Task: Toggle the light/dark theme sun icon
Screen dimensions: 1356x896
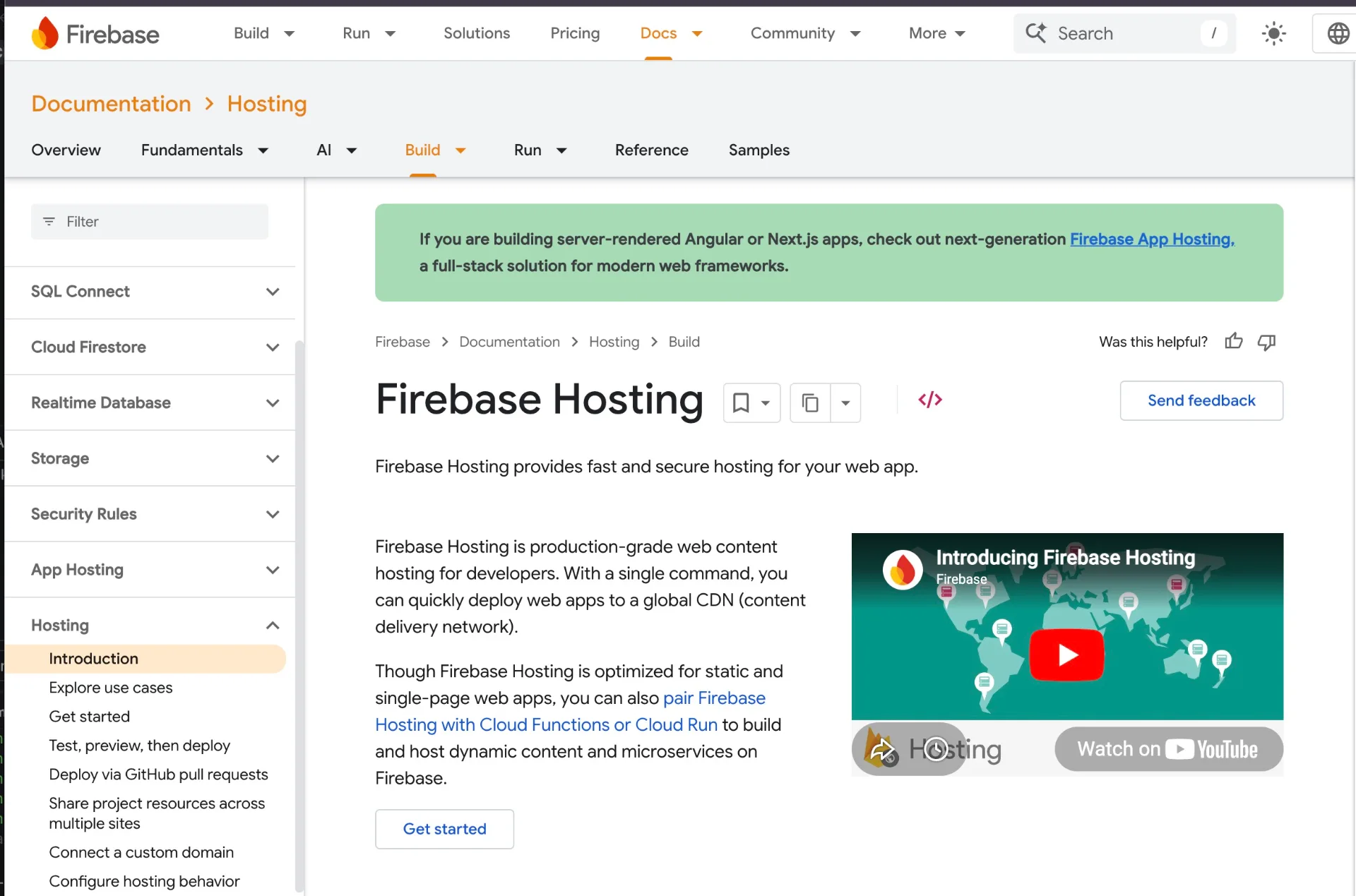Action: point(1273,33)
